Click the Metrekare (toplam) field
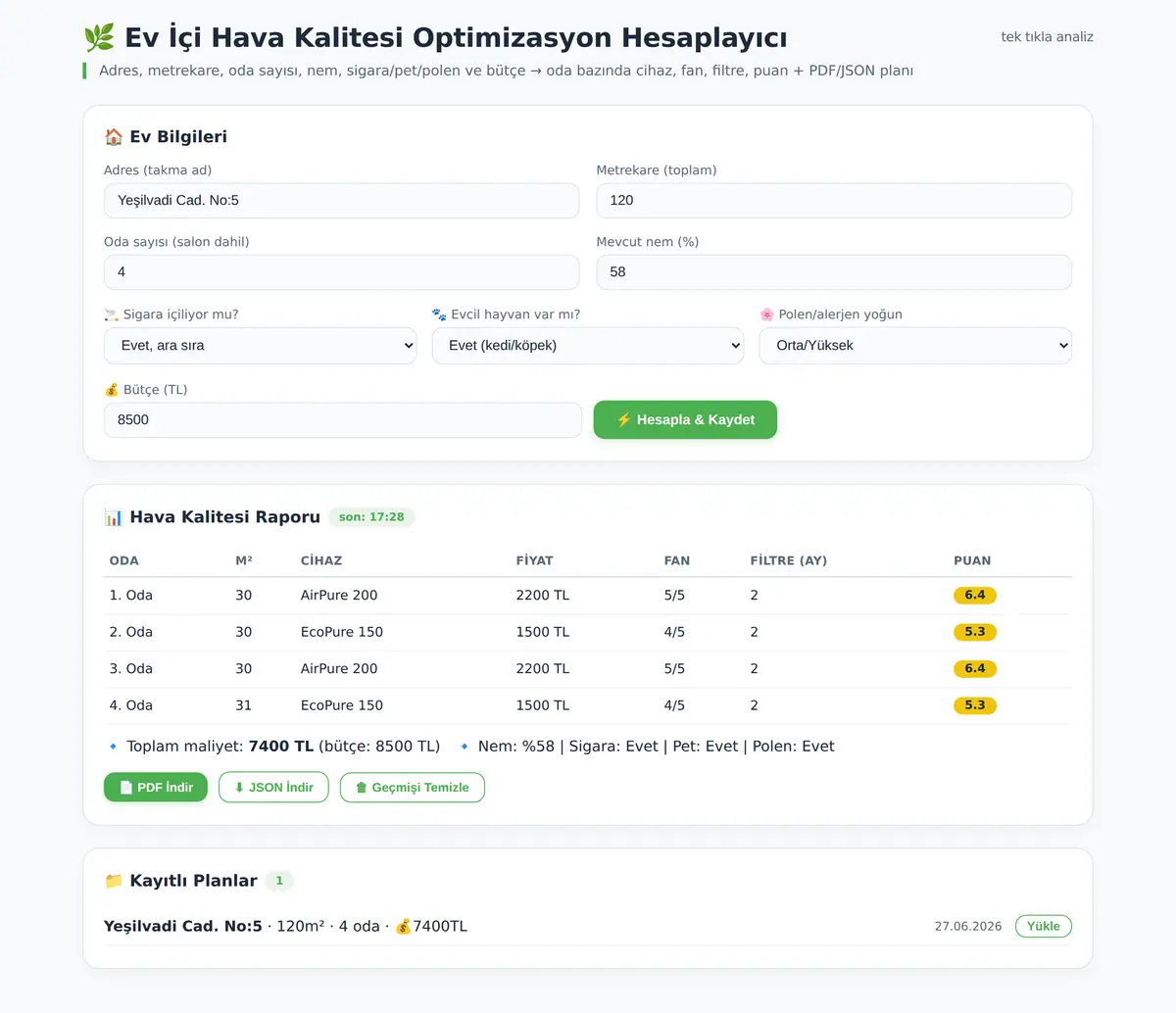 click(834, 201)
